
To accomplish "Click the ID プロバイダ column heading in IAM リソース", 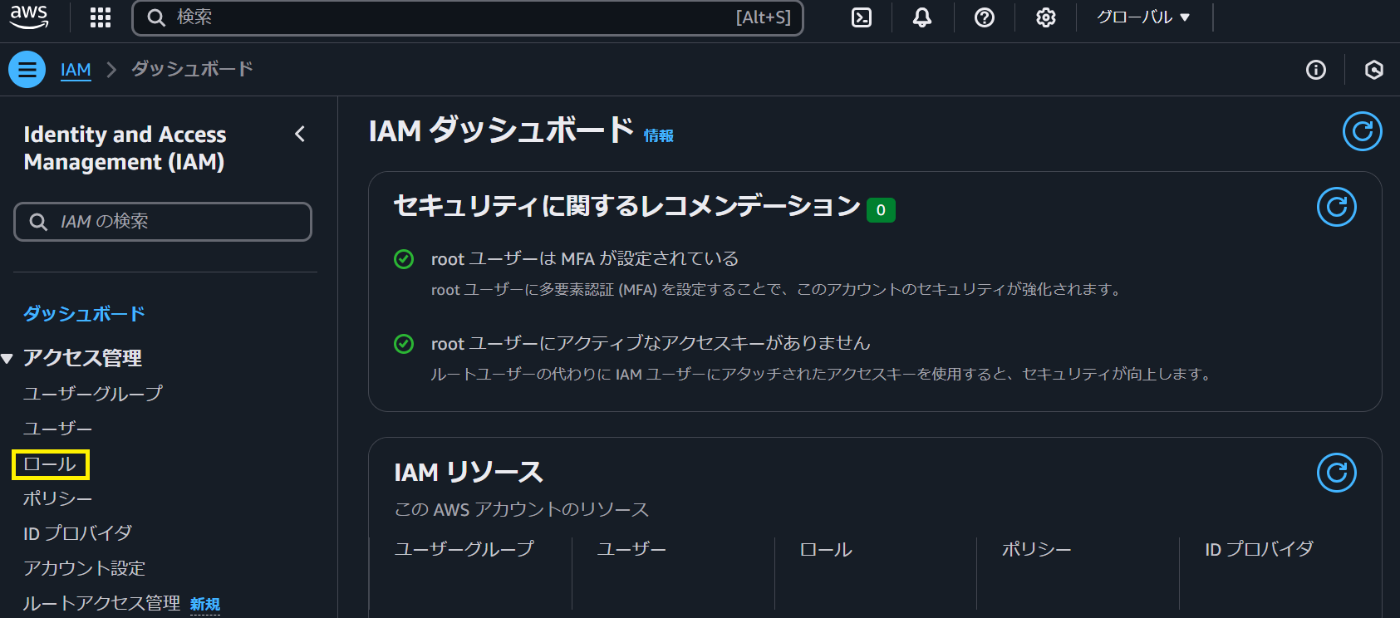I will coord(1259,549).
